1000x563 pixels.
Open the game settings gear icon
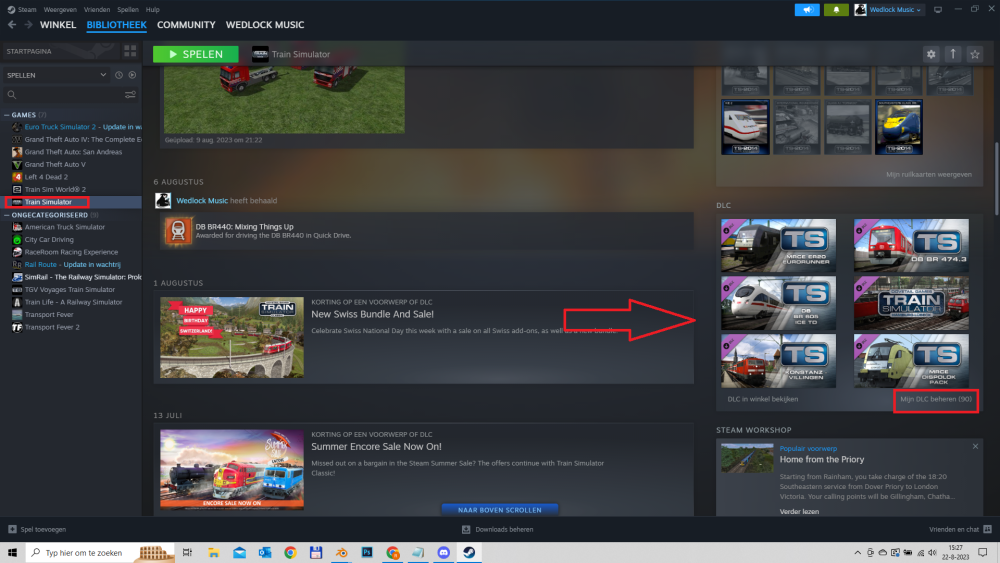click(931, 54)
